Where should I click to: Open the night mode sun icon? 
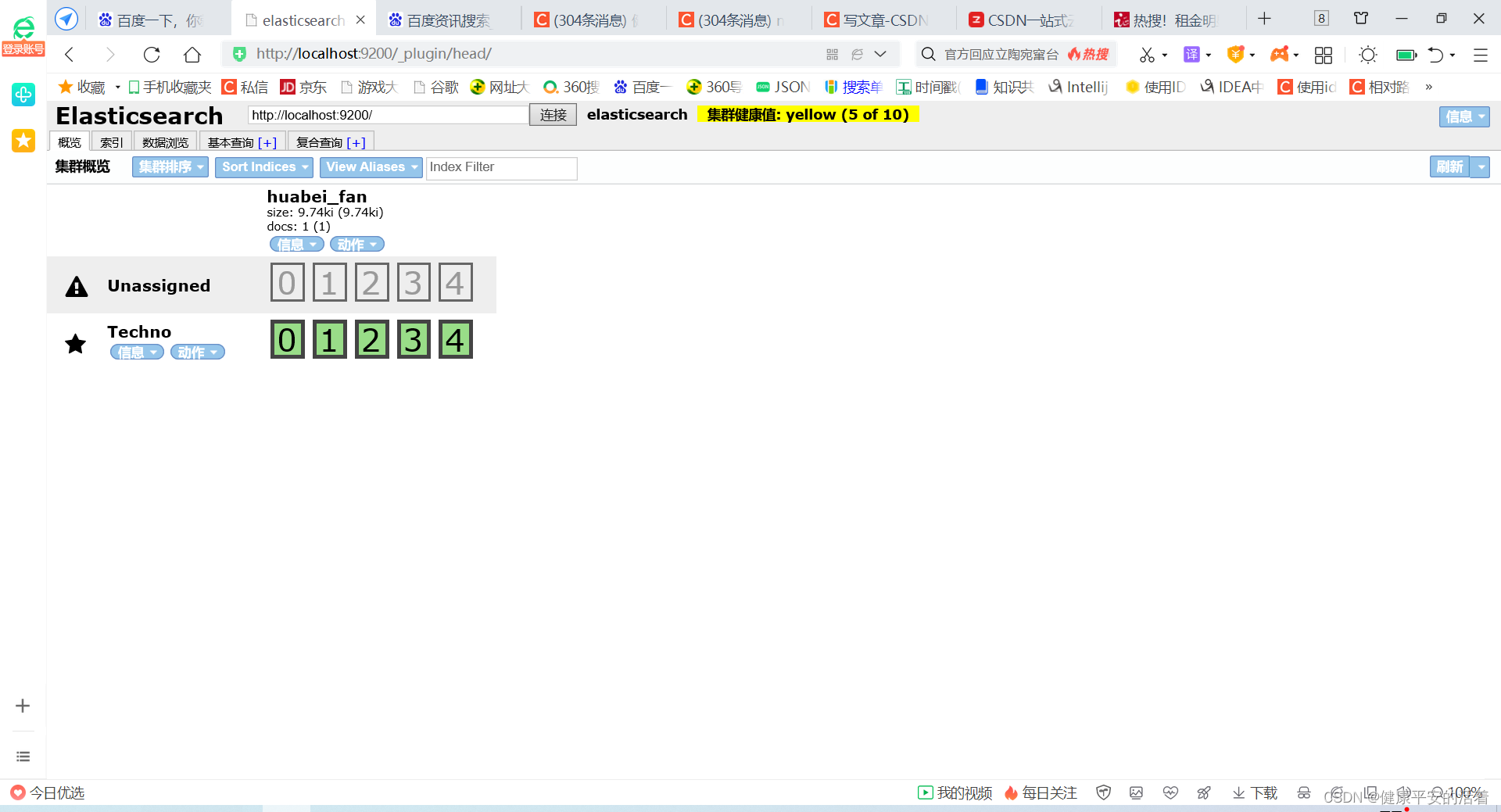1367,55
